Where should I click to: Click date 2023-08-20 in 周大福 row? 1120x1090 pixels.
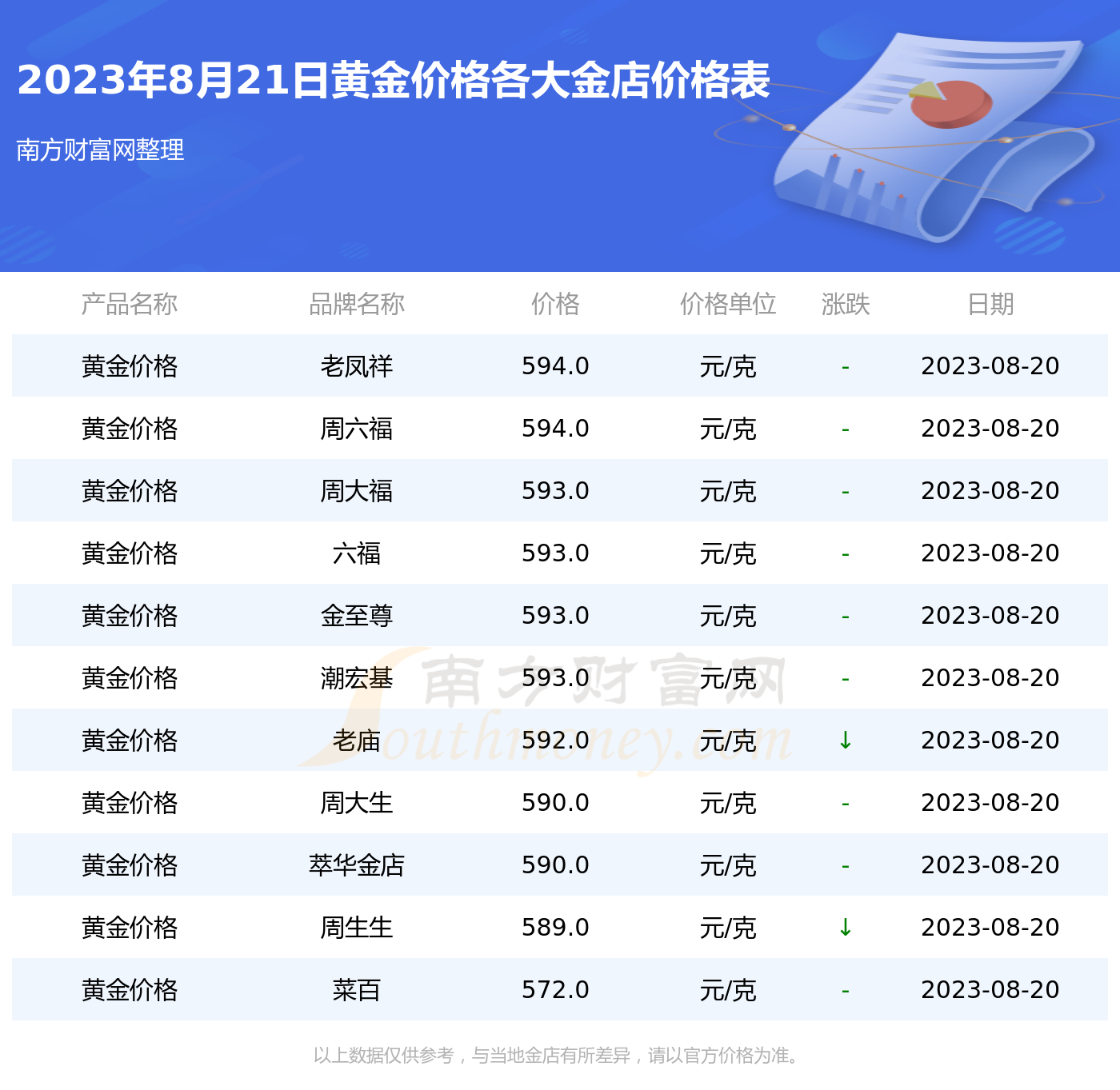pyautogui.click(x=990, y=491)
